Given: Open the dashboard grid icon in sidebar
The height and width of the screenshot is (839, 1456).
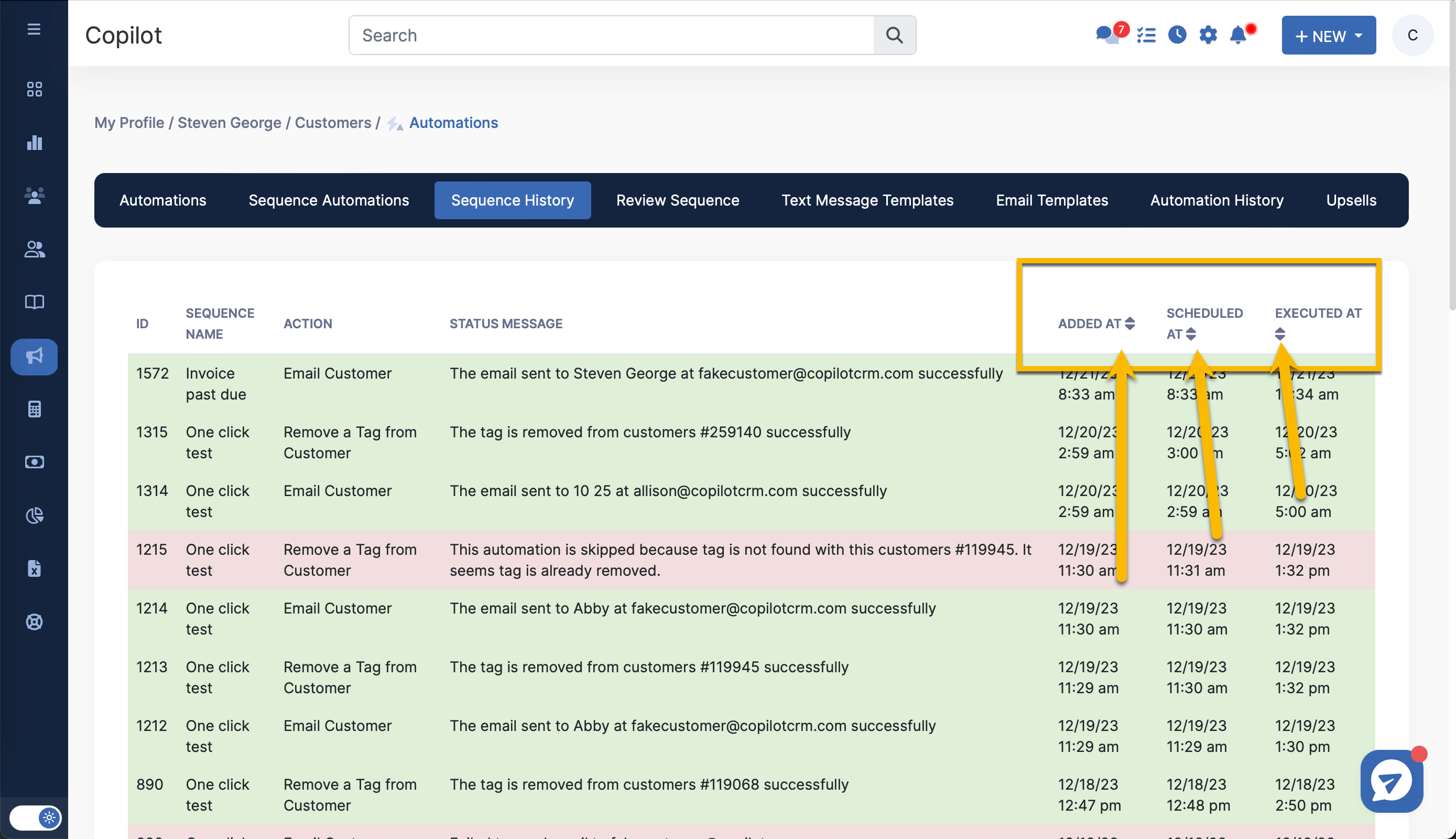Looking at the screenshot, I should click(x=34, y=89).
